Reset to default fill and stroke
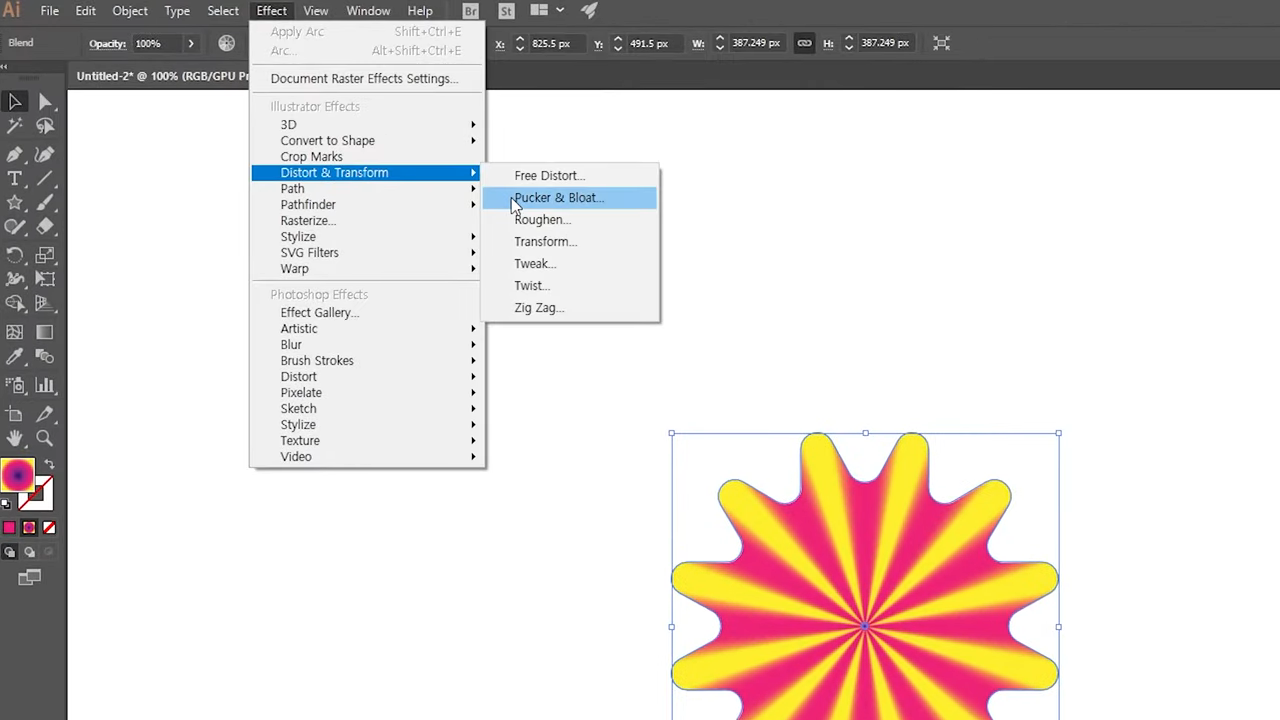1280x720 pixels. [x=6, y=504]
